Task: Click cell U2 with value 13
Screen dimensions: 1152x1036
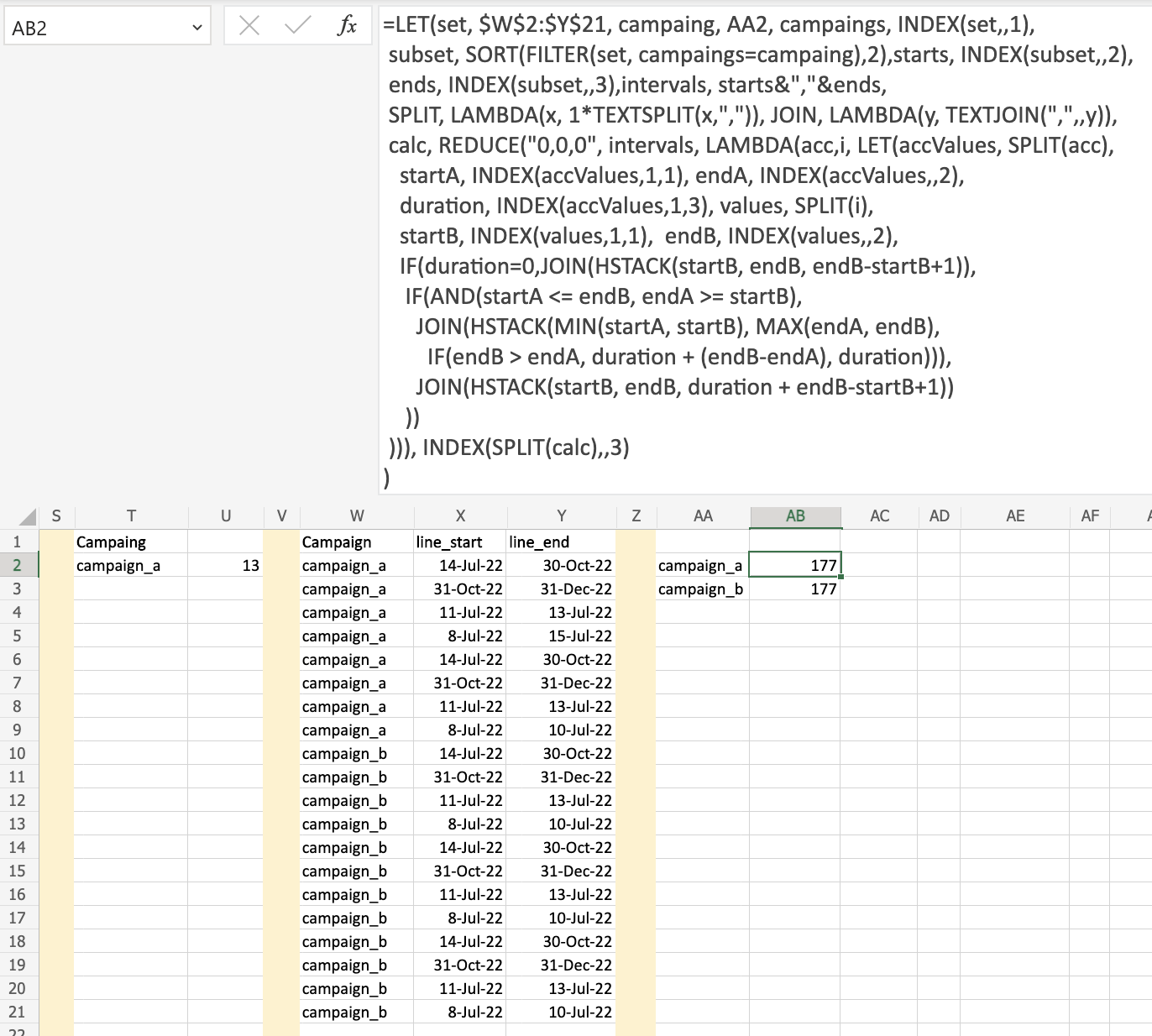Action: pyautogui.click(x=226, y=565)
